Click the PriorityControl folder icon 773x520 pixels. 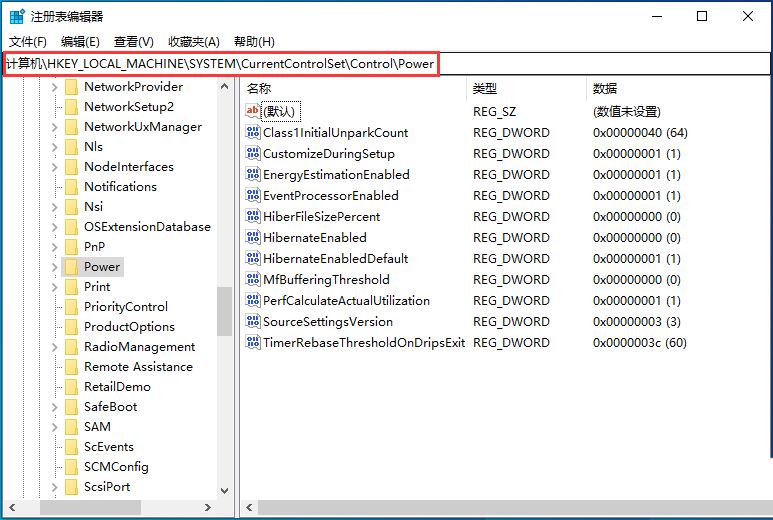coord(71,307)
